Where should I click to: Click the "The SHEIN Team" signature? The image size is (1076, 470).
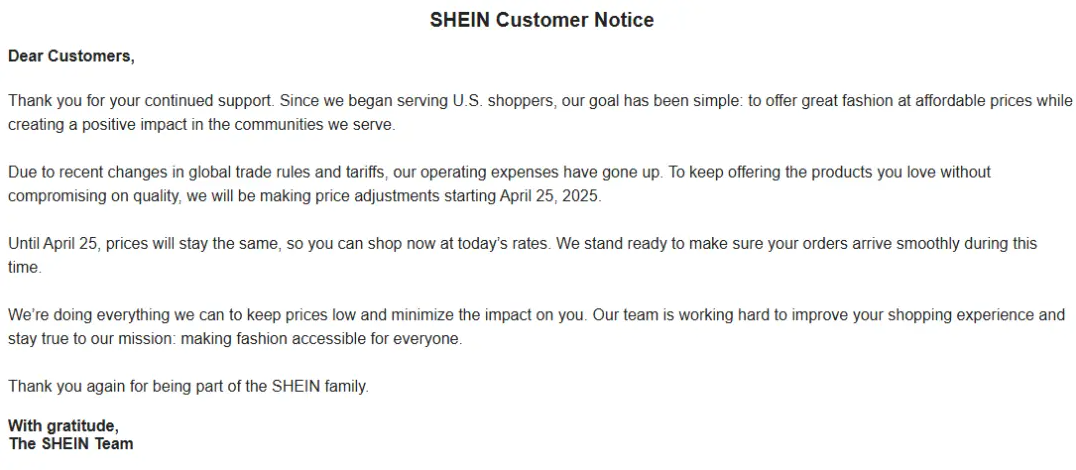point(71,443)
